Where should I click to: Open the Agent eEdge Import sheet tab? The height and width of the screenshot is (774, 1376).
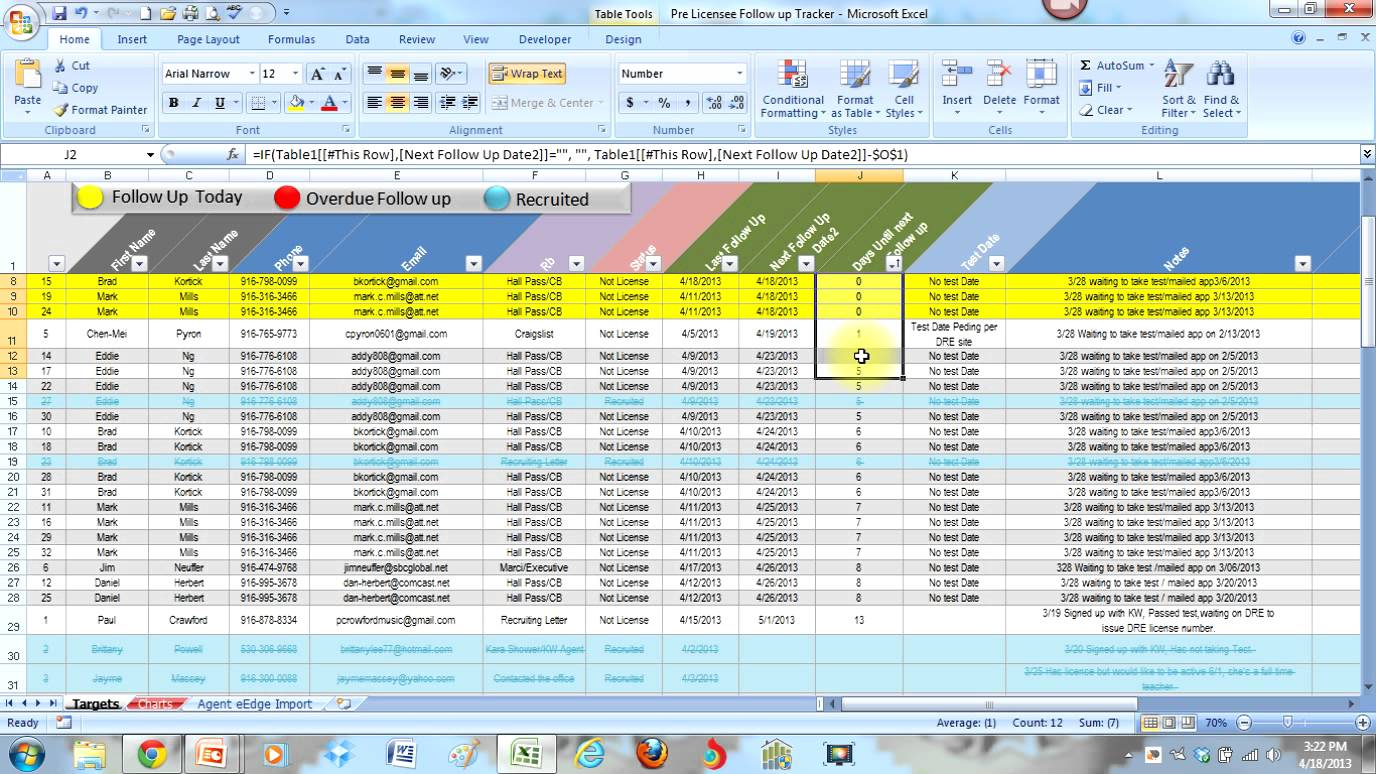254,704
